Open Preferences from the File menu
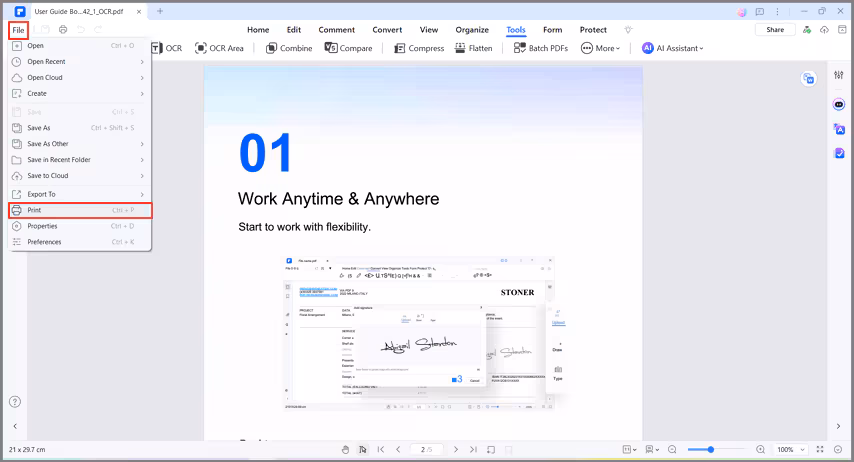 pyautogui.click(x=80, y=242)
